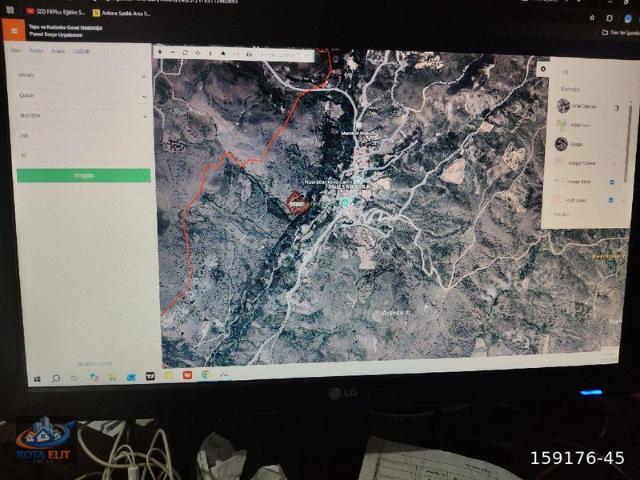This screenshot has width=640, height=480.
Task: Switch to the fourth search tab
Action: click(81, 51)
